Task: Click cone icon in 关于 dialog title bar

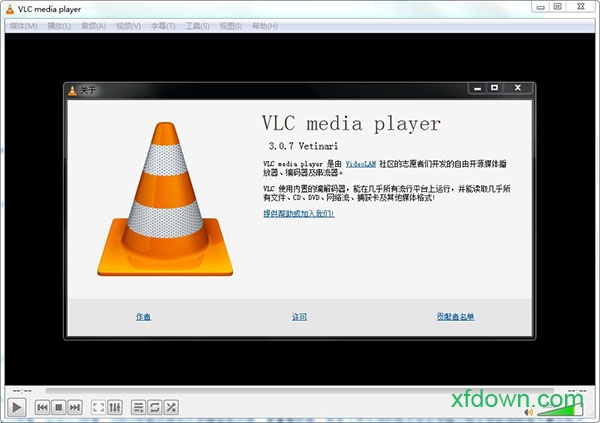Action: [72, 91]
